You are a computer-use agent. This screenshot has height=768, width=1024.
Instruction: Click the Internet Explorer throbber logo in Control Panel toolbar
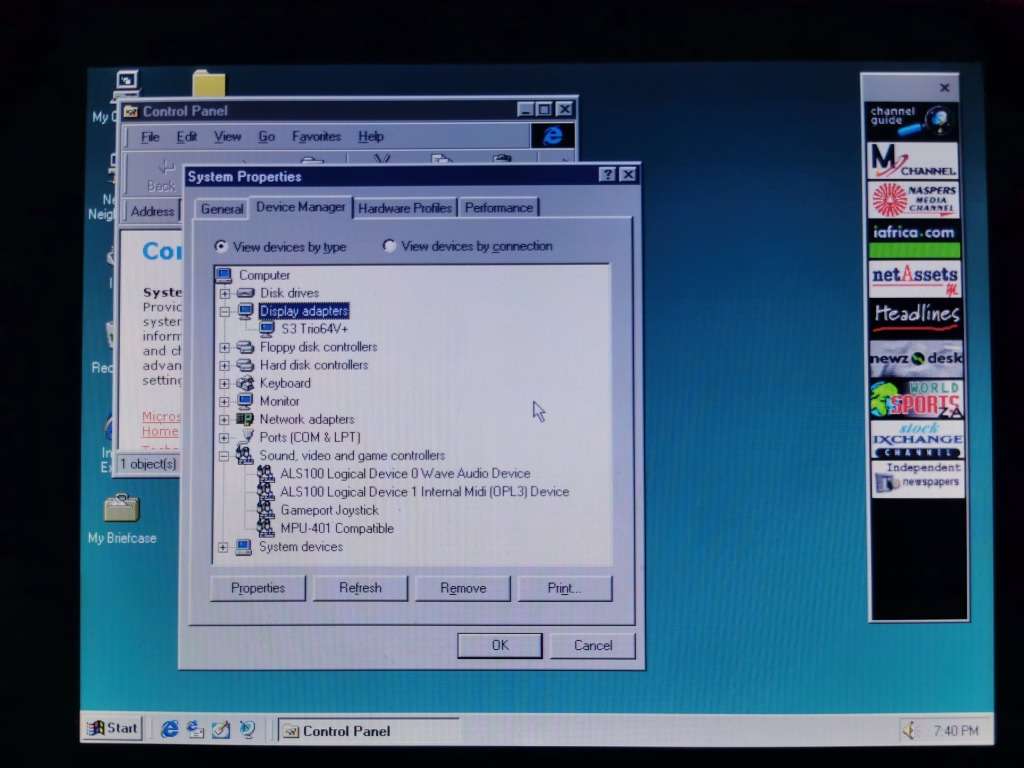[553, 136]
